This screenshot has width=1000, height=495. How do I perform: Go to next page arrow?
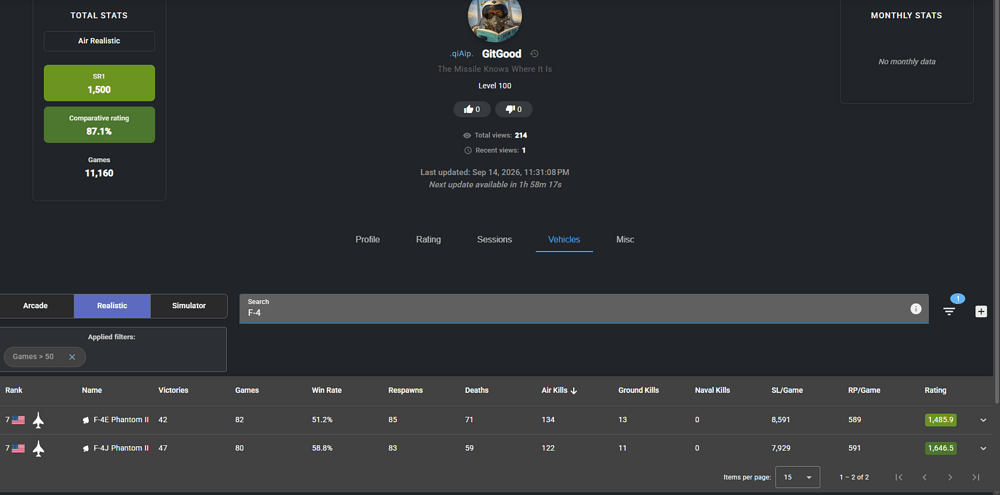tap(950, 477)
